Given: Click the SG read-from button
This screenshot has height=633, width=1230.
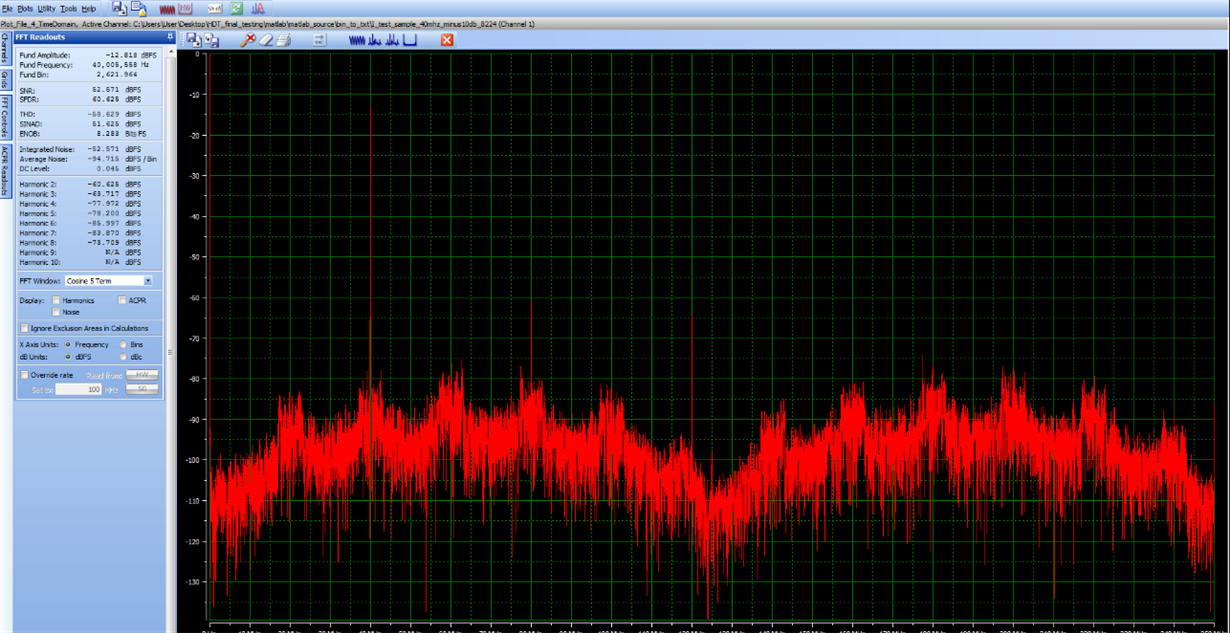Looking at the screenshot, I should [x=142, y=388].
